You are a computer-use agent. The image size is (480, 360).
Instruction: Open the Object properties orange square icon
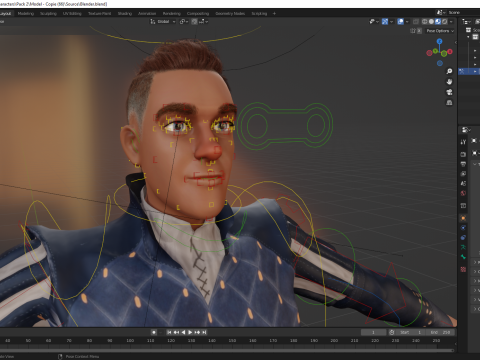(x=463, y=218)
